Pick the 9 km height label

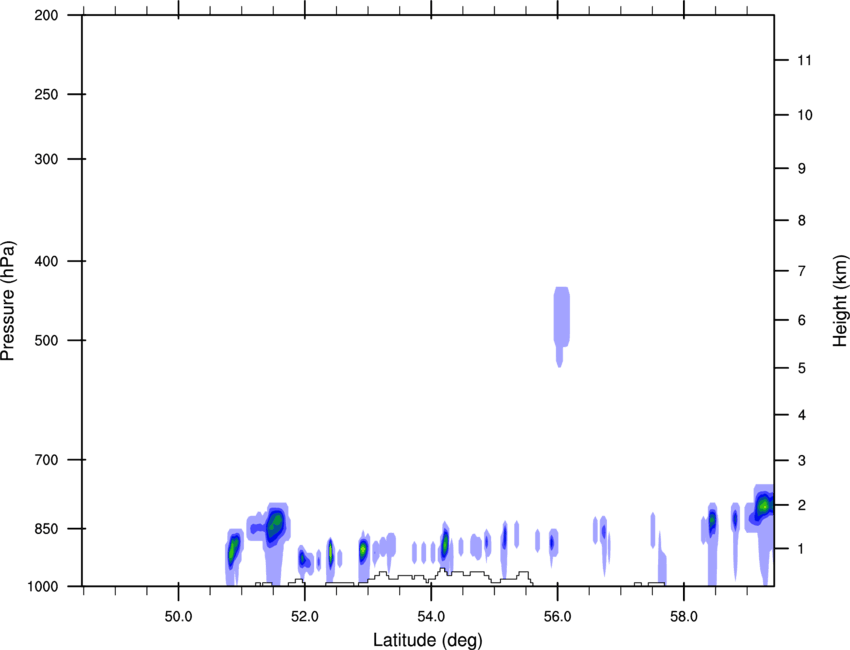pyautogui.click(x=802, y=169)
